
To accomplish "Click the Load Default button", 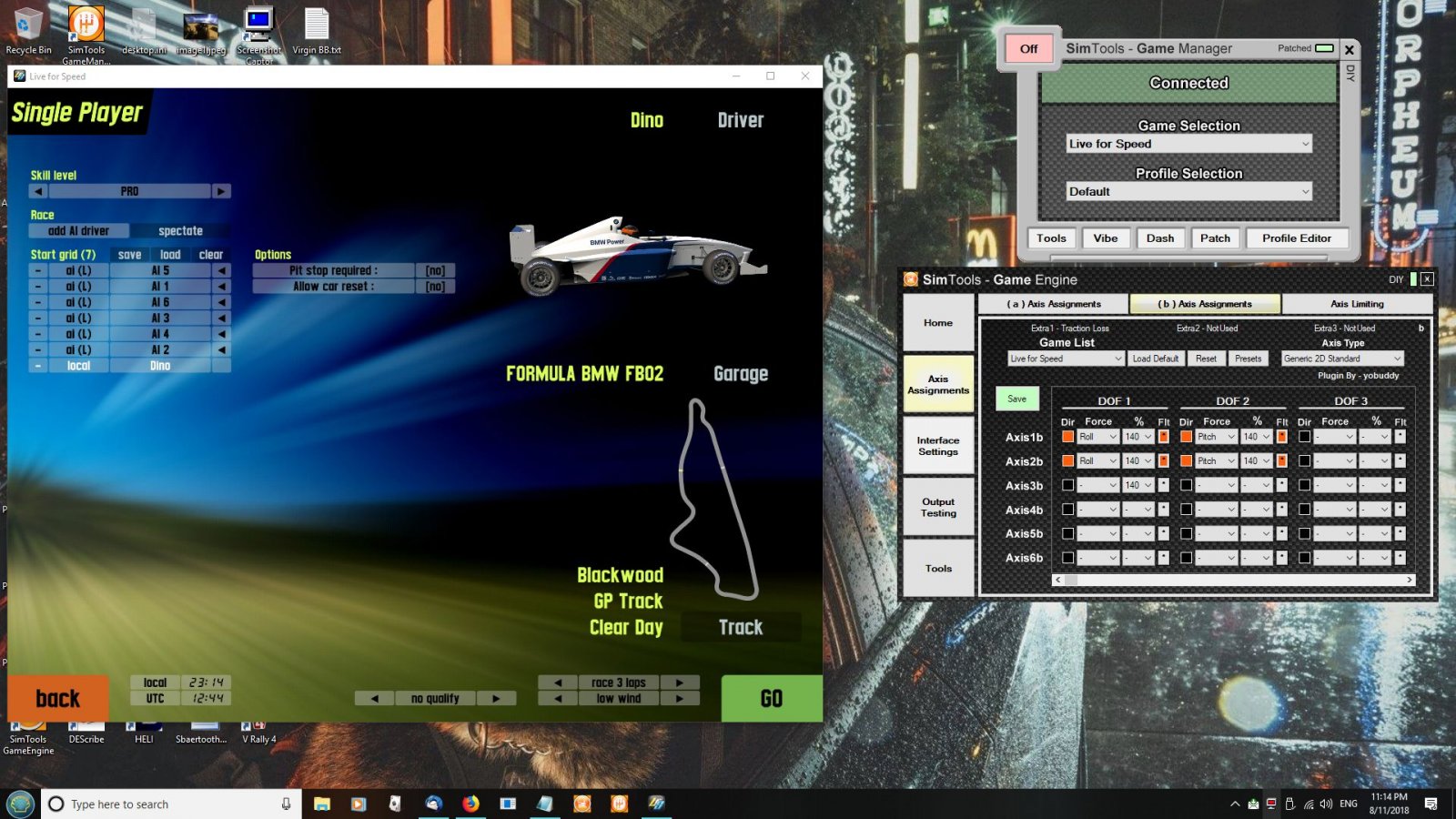I will (1155, 359).
